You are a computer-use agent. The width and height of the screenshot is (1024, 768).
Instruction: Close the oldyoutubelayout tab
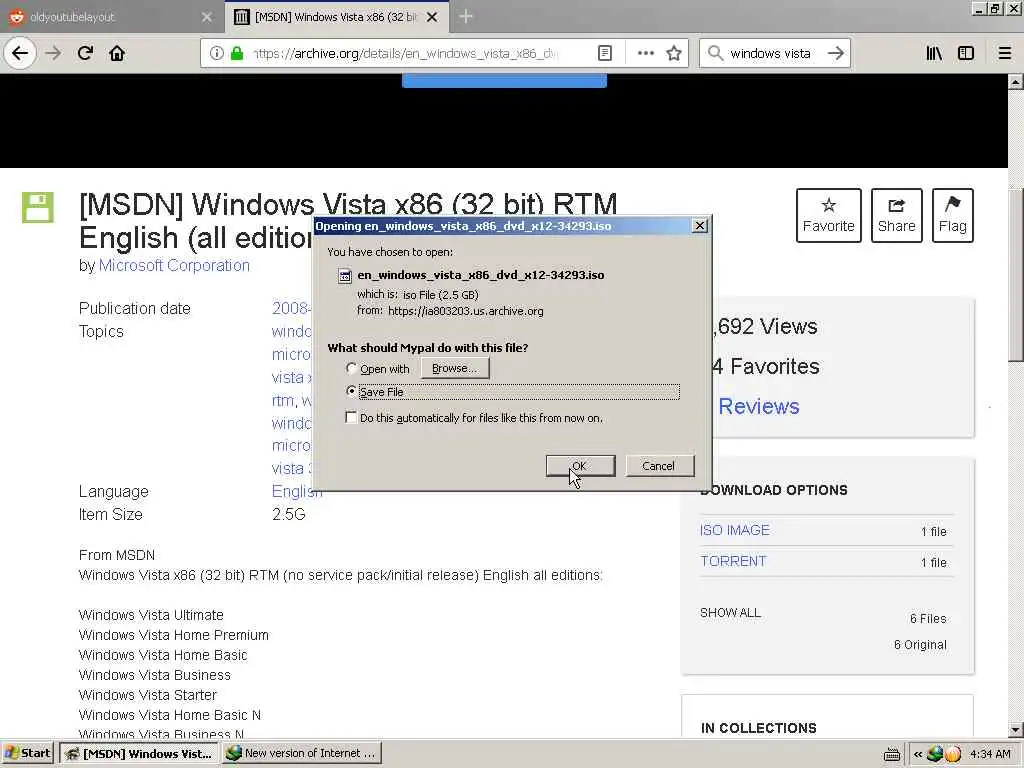coord(206,17)
